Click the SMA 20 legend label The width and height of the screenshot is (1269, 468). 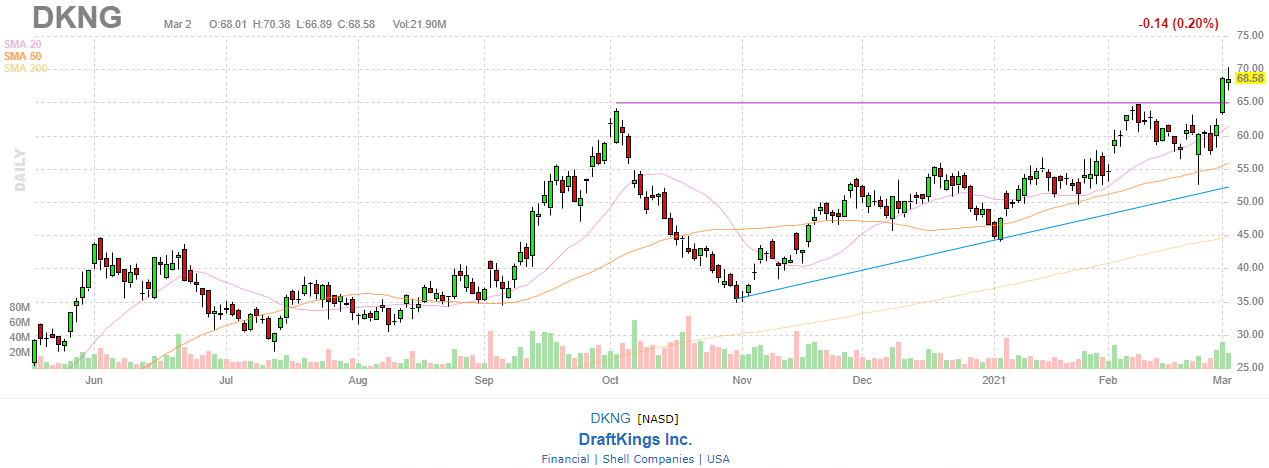(x=23, y=44)
